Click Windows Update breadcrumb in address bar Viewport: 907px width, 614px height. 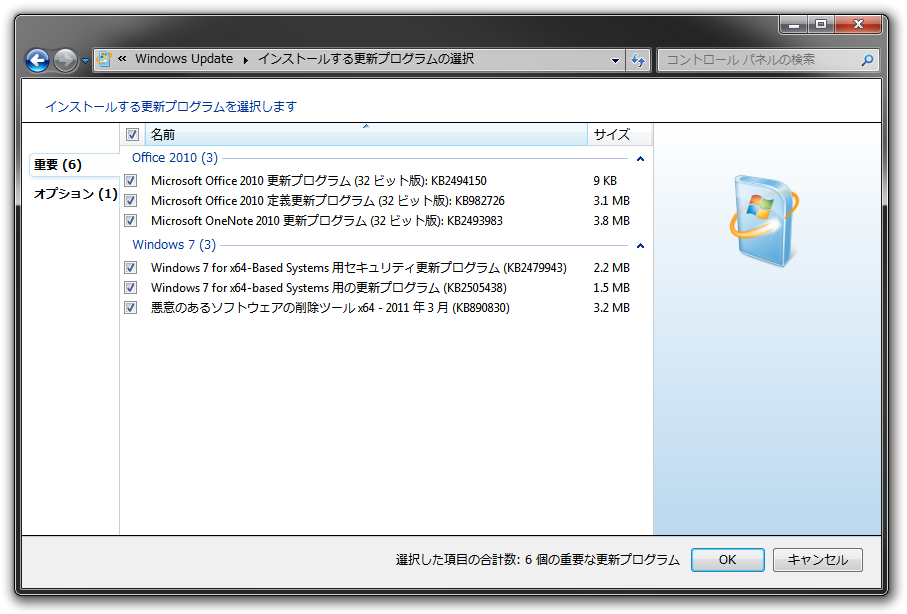point(184,58)
